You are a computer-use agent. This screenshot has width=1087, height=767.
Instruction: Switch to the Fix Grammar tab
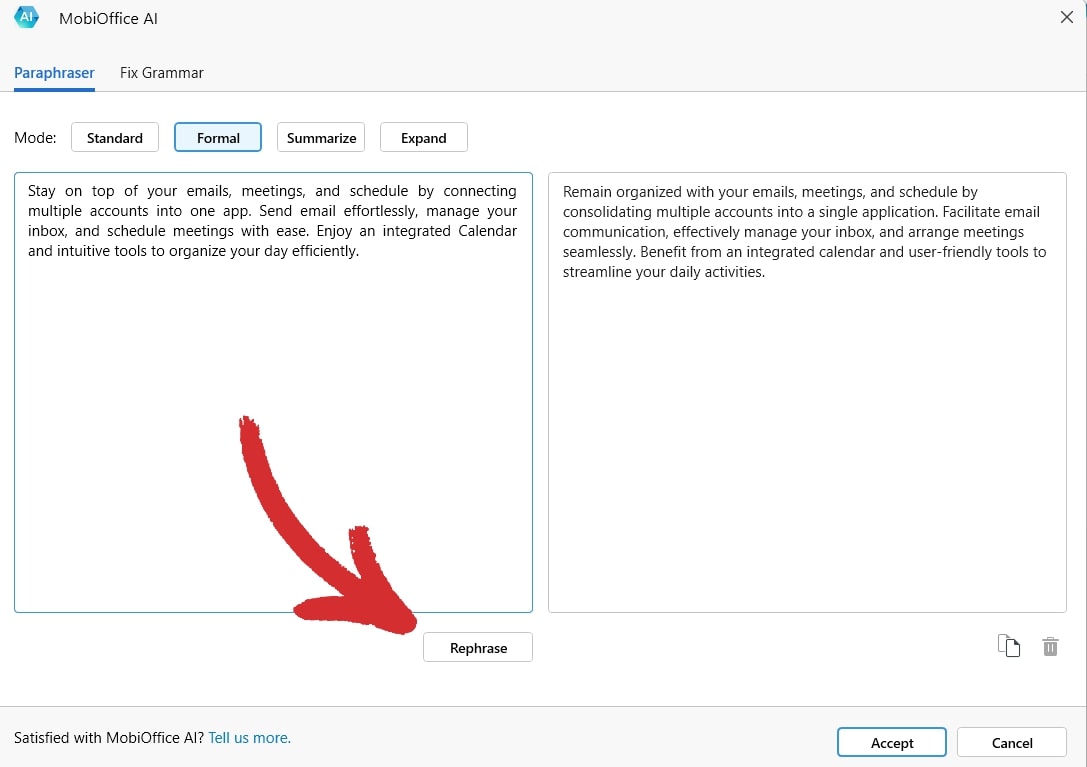(161, 72)
